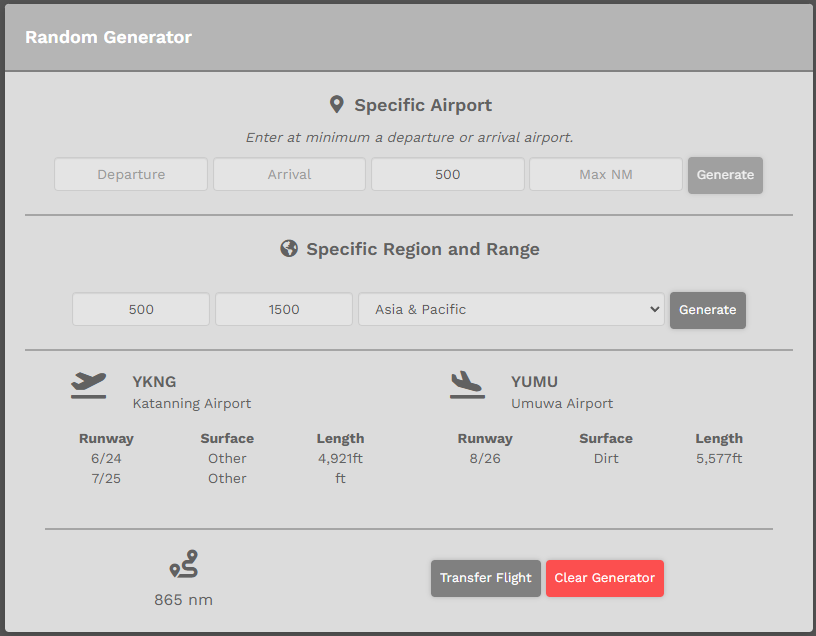Viewport: 816px width, 636px height.
Task: Select the Umuwa Airport name
Action: (x=562, y=403)
